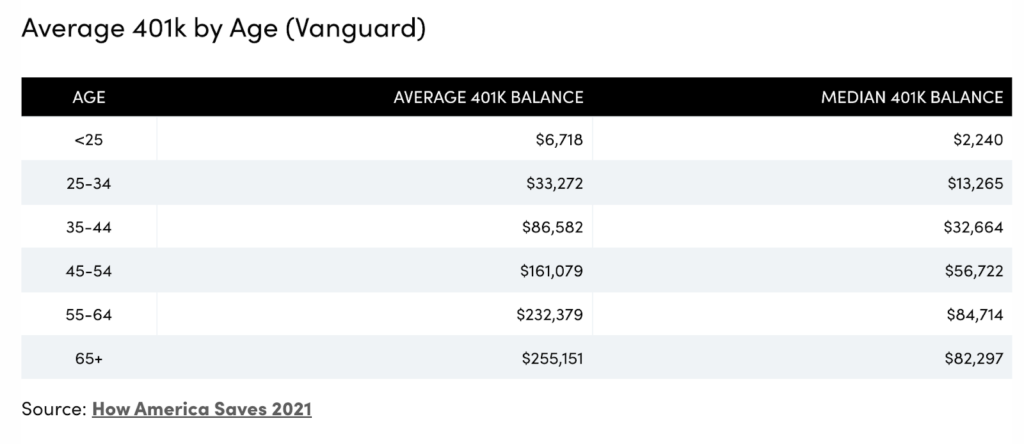Click the AGE column header
The image size is (1024, 444).
point(89,97)
